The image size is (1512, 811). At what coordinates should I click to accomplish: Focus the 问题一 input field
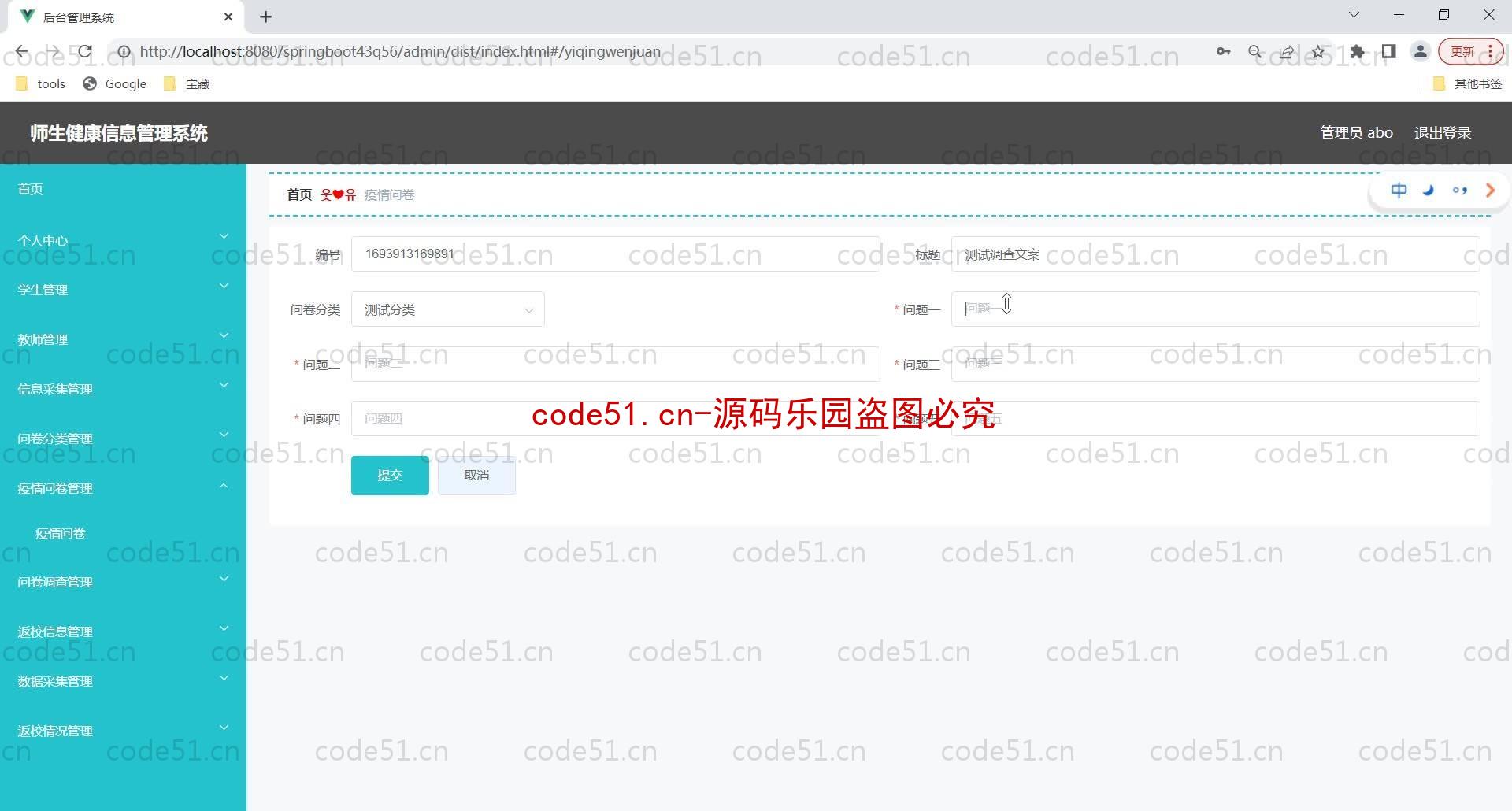1215,309
